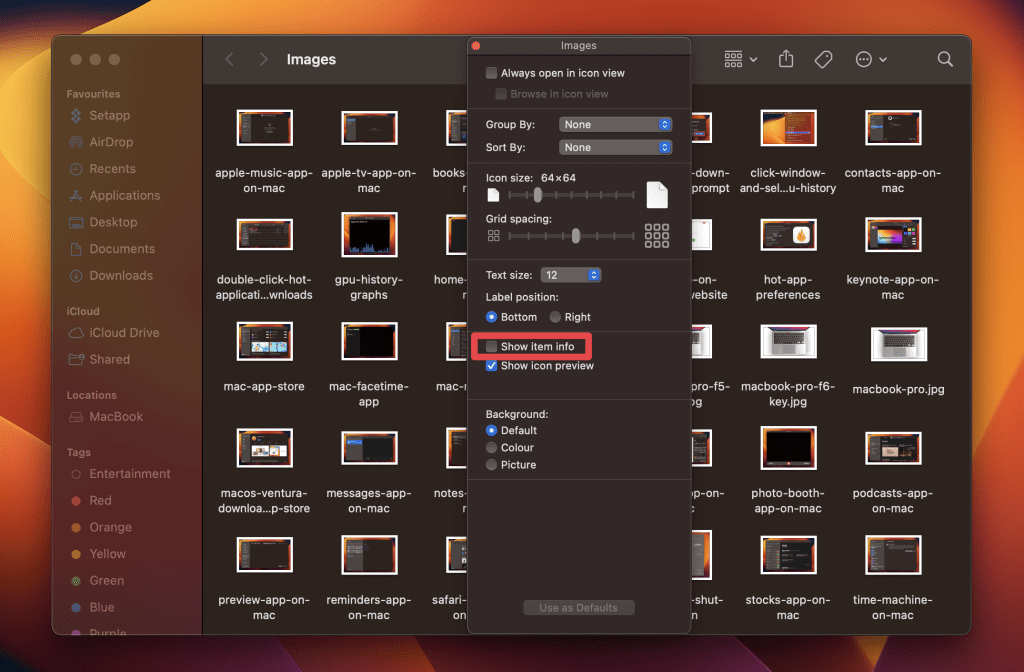Open the Share toolbar icon
This screenshot has width=1024, height=672.
coord(786,59)
